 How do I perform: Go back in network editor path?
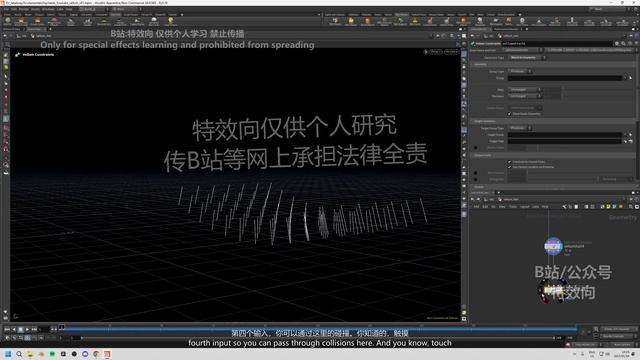(473, 200)
